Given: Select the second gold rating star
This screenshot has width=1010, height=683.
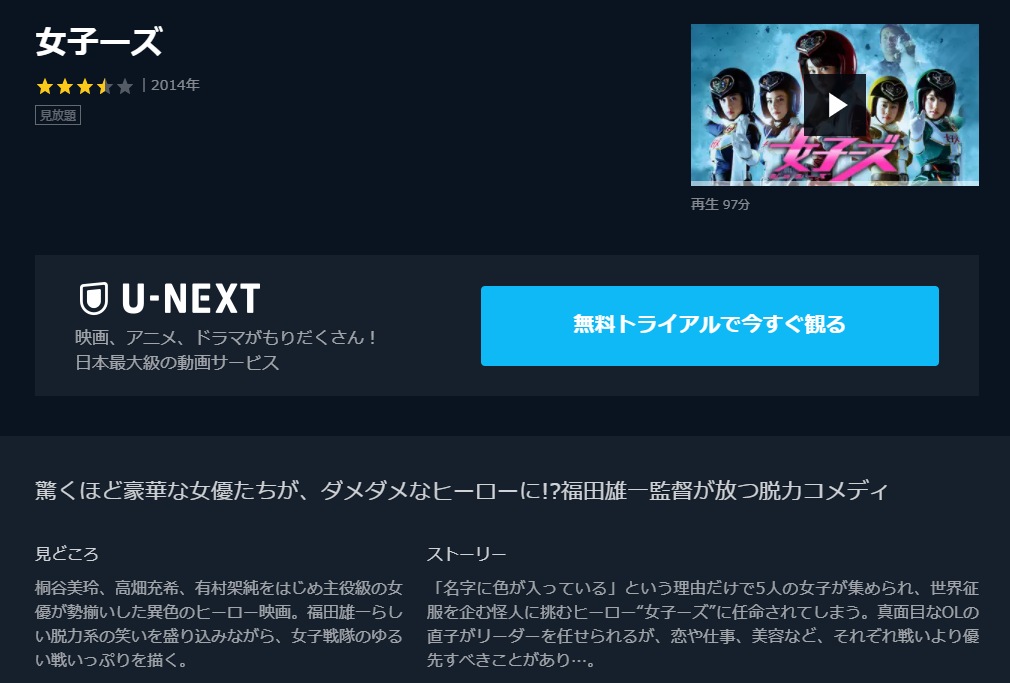Looking at the screenshot, I should (x=64, y=86).
